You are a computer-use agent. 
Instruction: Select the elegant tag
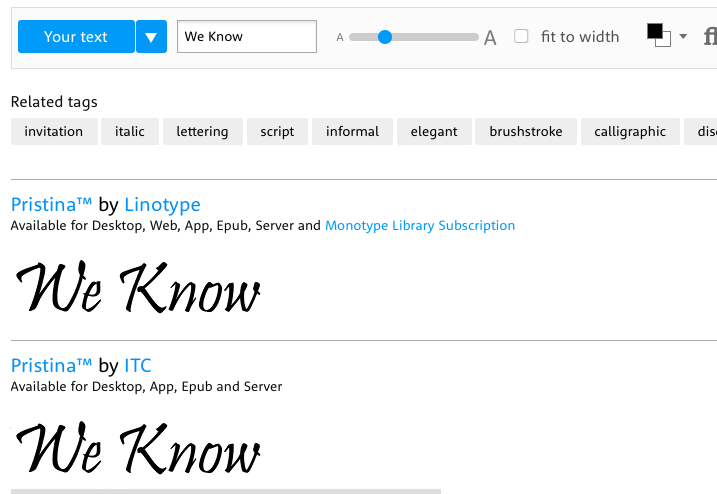(434, 132)
